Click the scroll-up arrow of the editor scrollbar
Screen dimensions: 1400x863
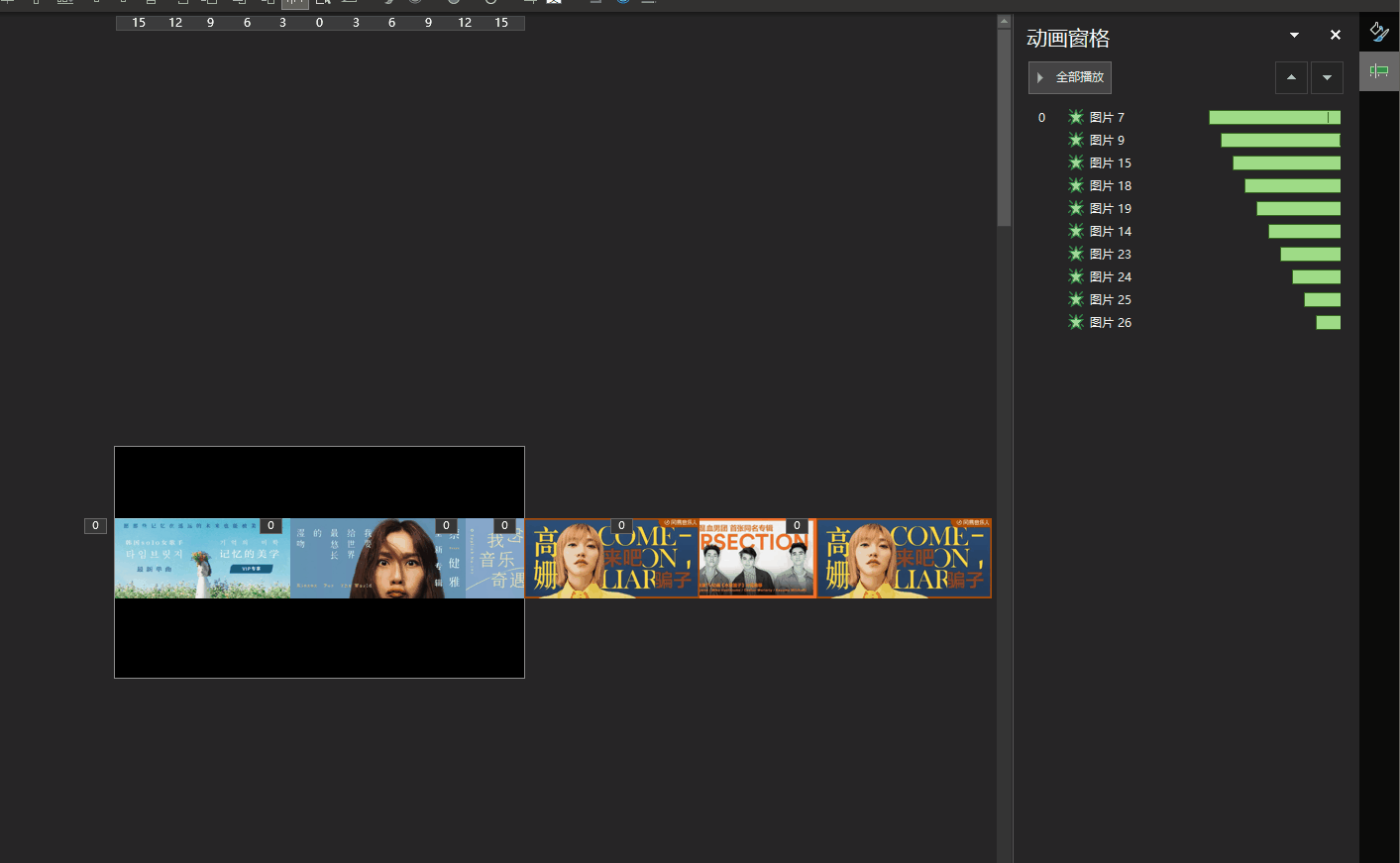click(x=1004, y=21)
